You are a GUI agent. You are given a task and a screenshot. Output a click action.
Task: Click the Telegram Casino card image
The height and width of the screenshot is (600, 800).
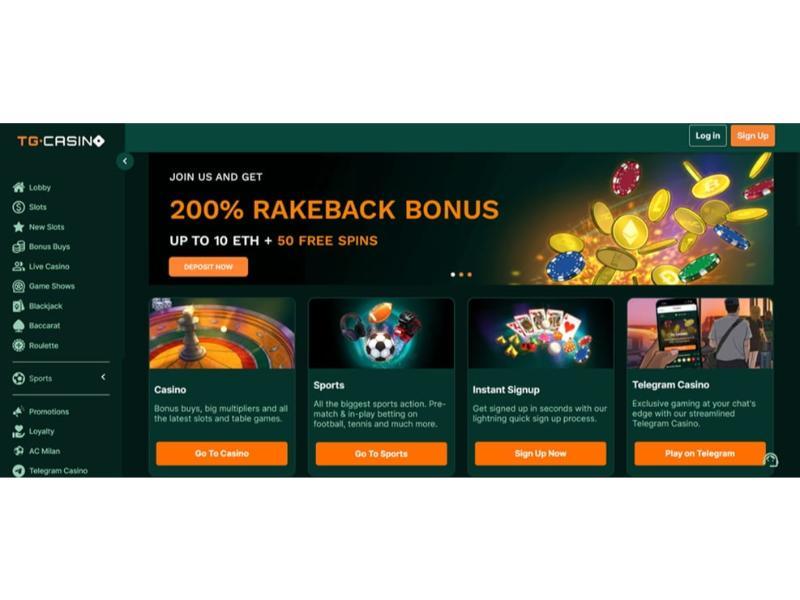(700, 333)
